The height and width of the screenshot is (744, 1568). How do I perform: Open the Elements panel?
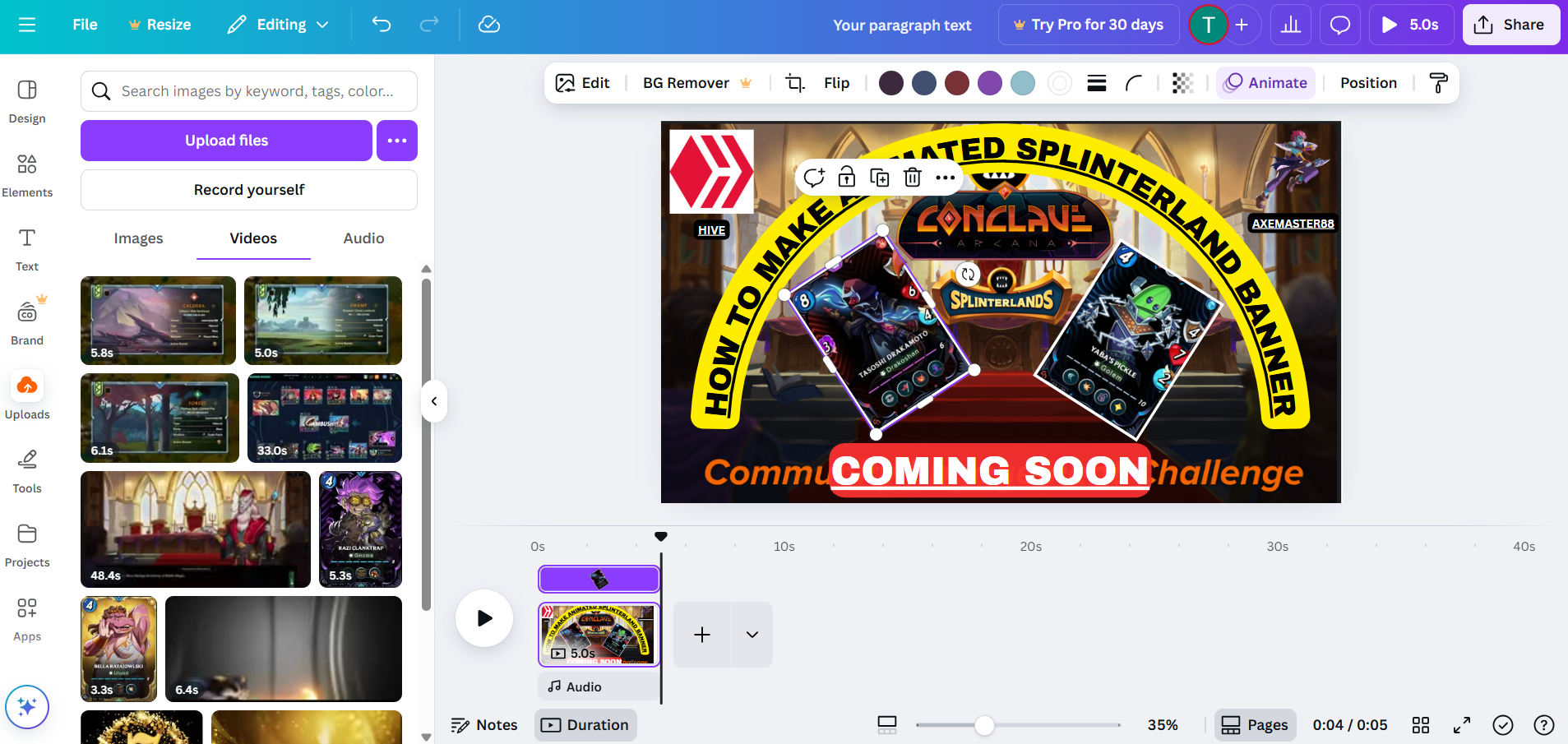coord(27,175)
